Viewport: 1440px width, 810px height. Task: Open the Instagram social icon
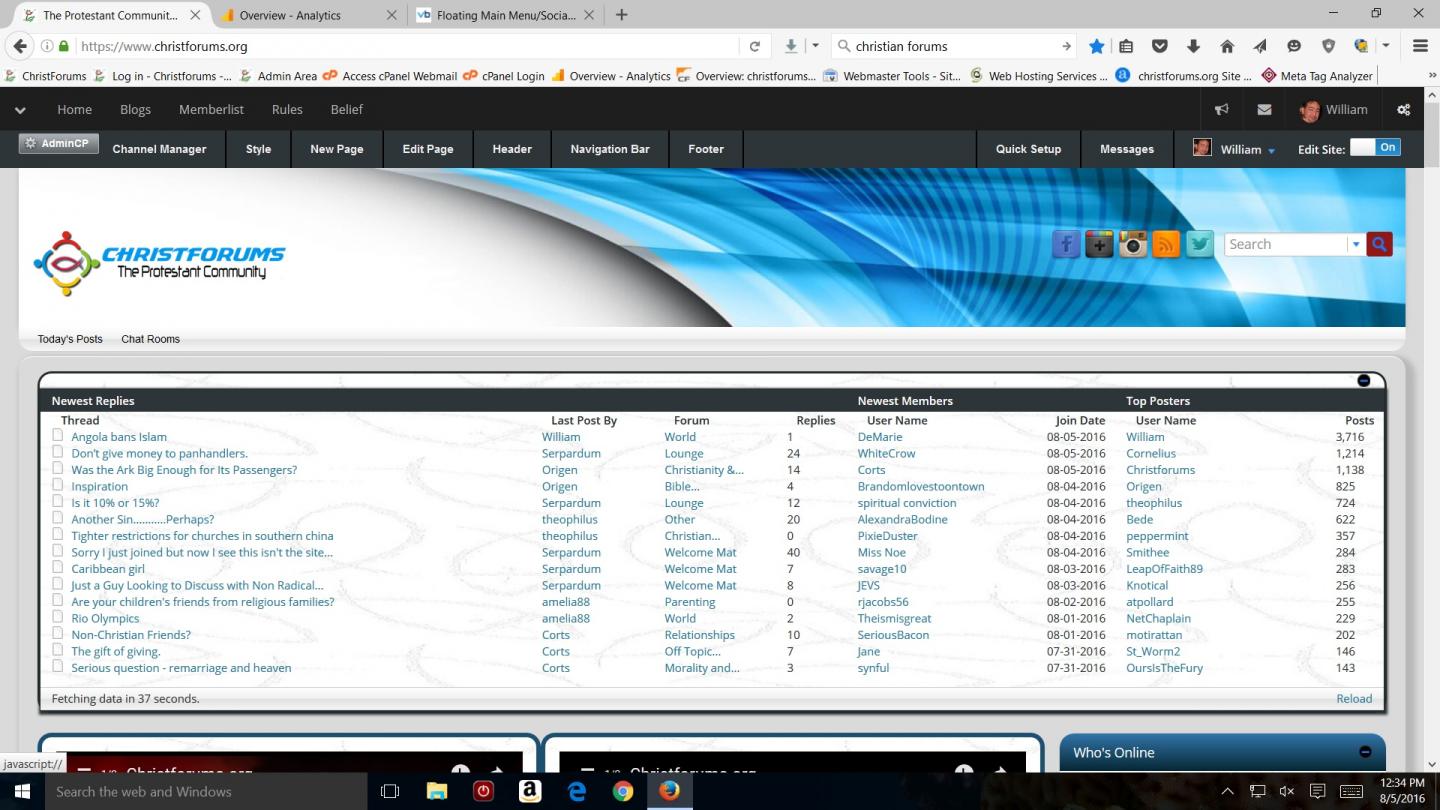click(1132, 244)
